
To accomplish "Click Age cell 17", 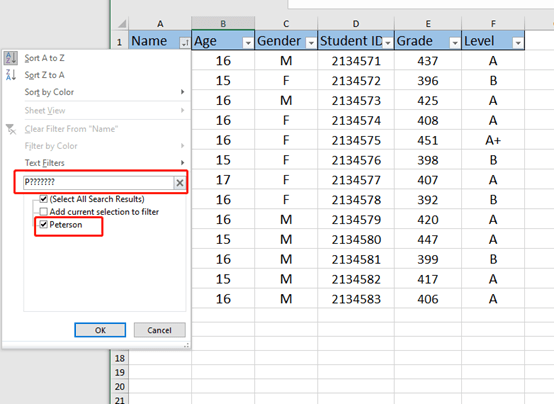I will (x=223, y=180).
